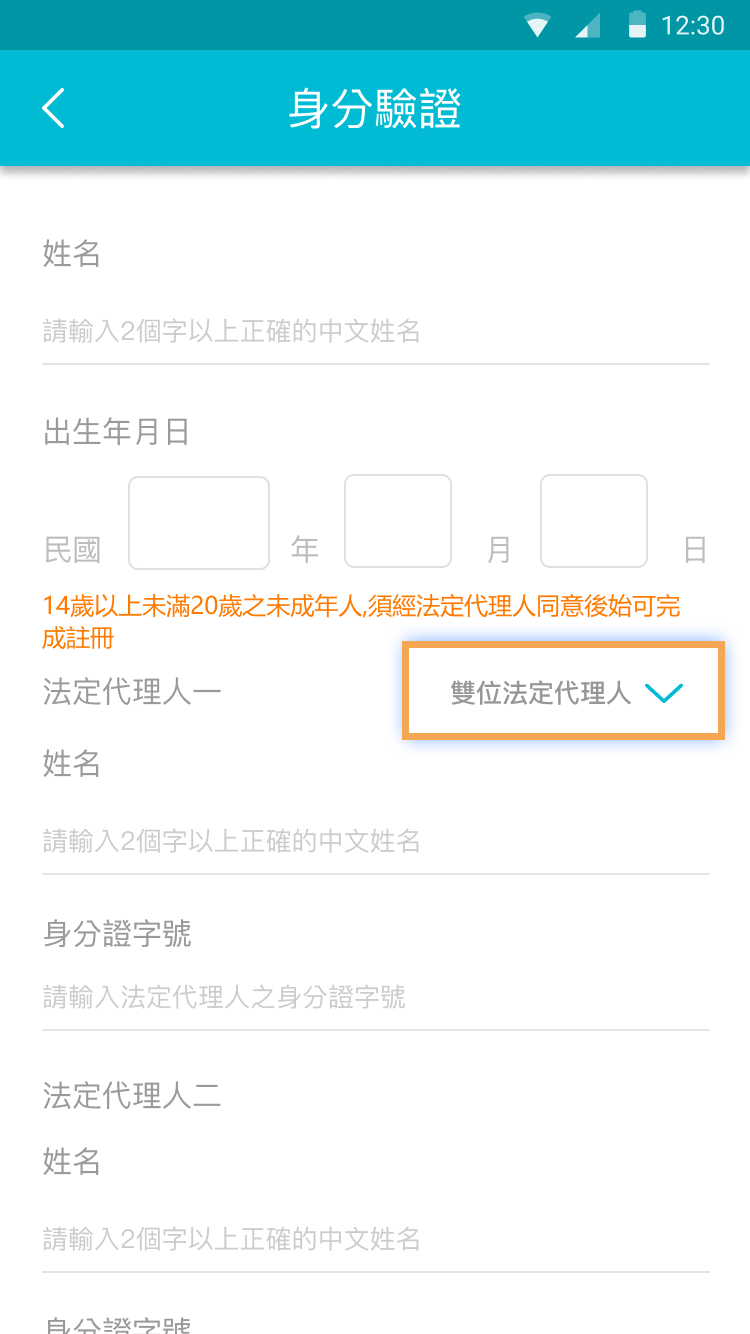Screen dimensions: 750x1334
Task: Tap the battery icon in the status bar
Action: pyautogui.click(x=638, y=25)
